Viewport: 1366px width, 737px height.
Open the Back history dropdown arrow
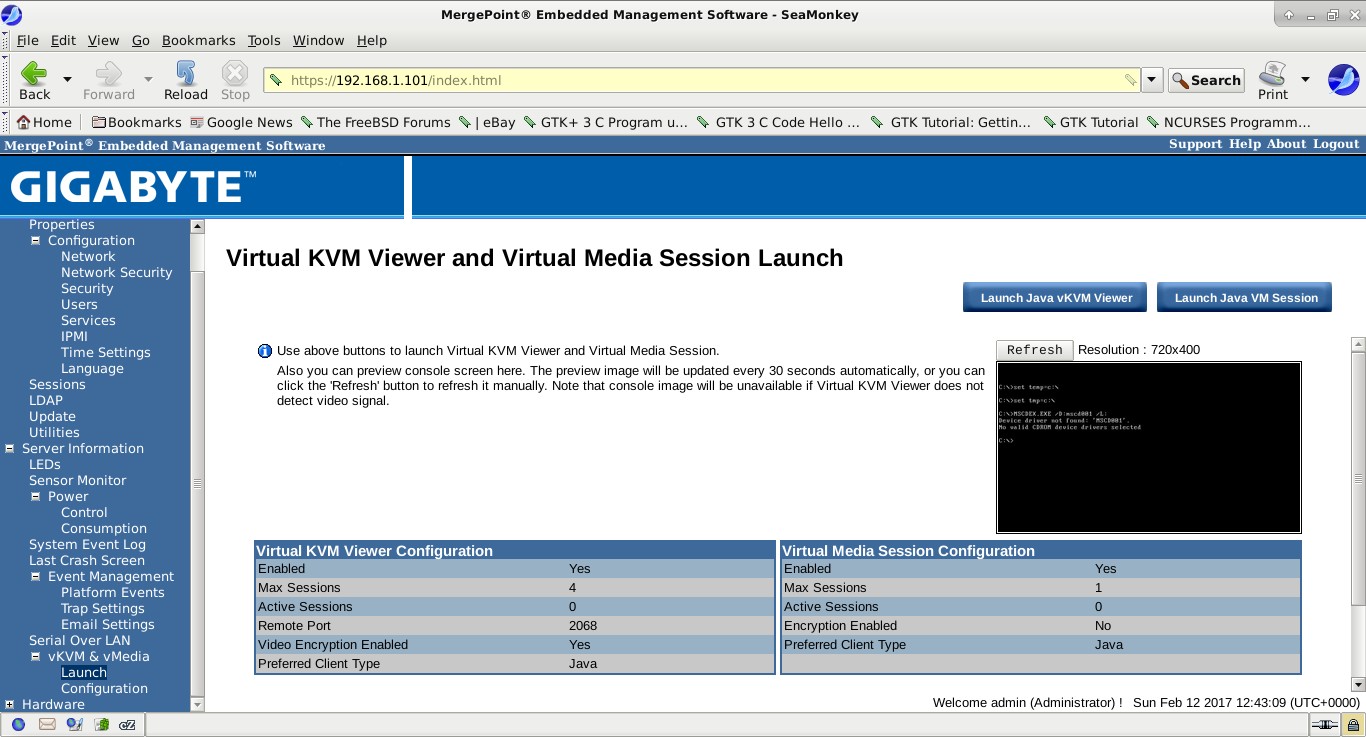point(67,79)
